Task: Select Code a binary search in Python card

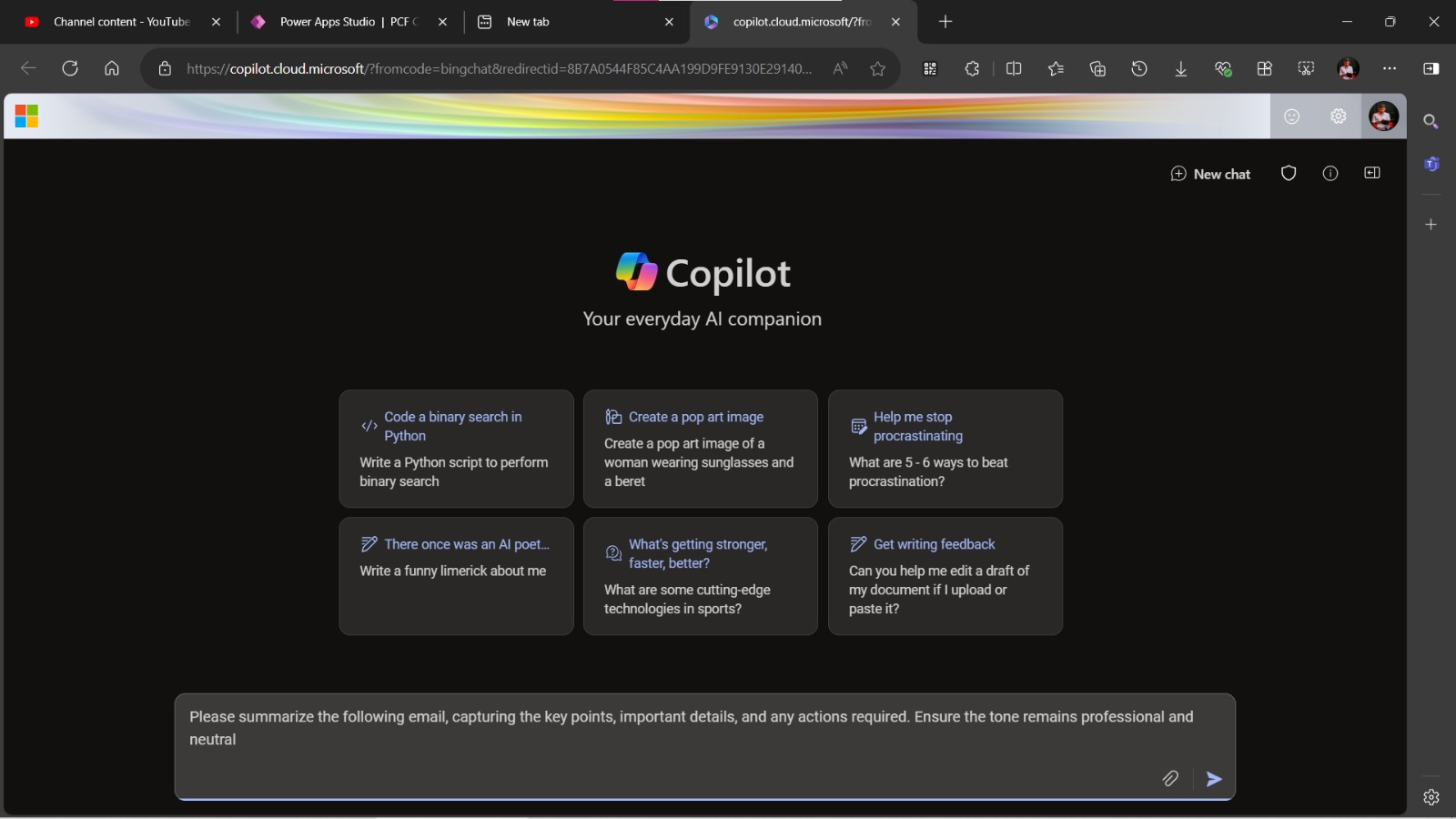Action: pos(456,449)
